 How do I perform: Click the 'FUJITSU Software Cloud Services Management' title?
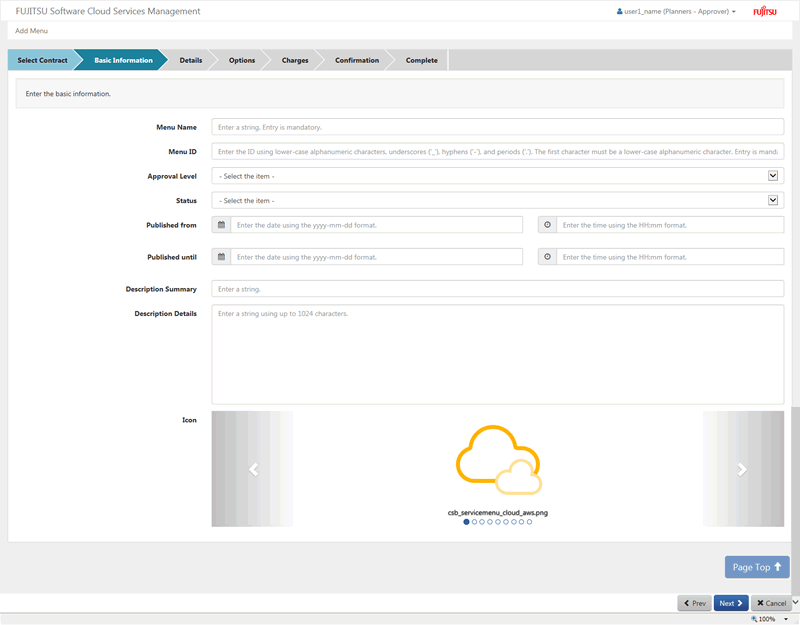[x=108, y=11]
